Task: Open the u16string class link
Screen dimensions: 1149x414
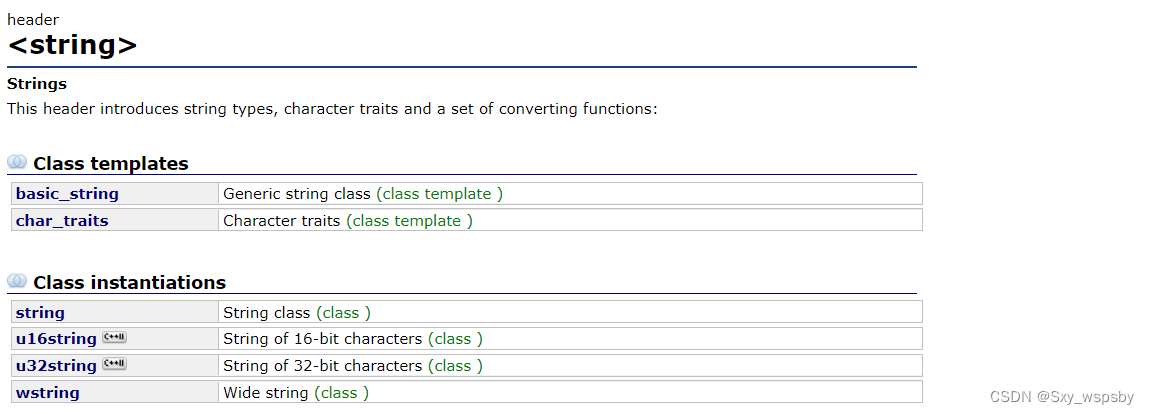Action: click(x=56, y=339)
